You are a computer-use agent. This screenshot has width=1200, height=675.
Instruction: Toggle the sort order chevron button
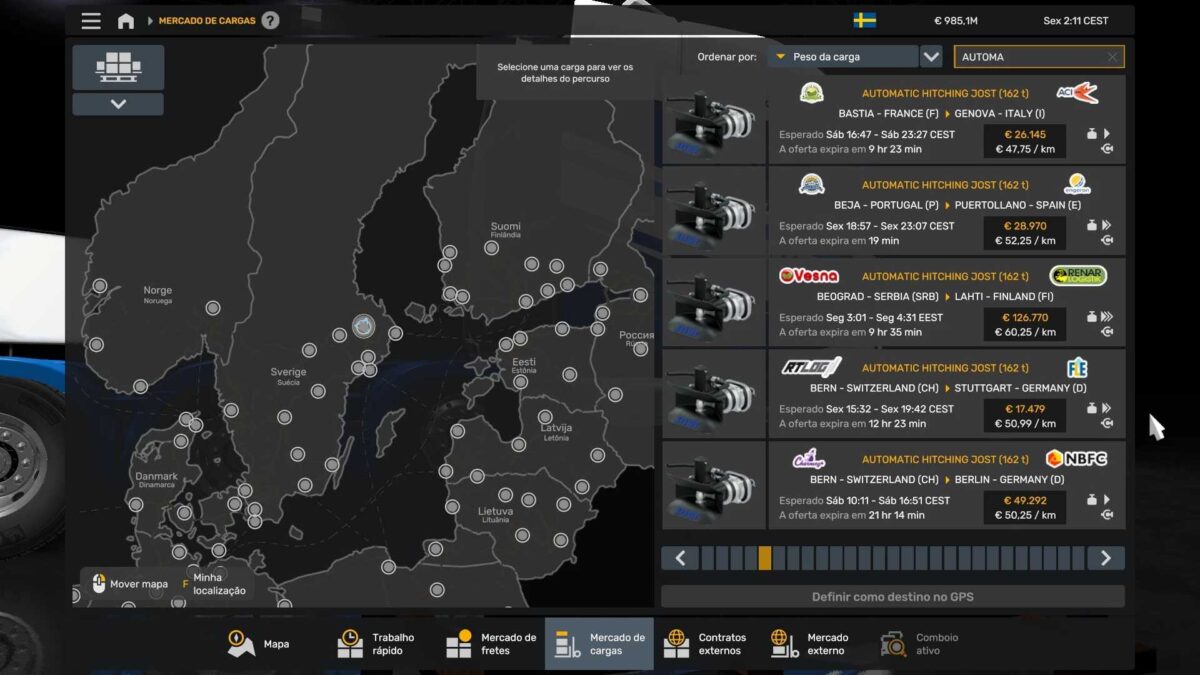[x=931, y=57]
